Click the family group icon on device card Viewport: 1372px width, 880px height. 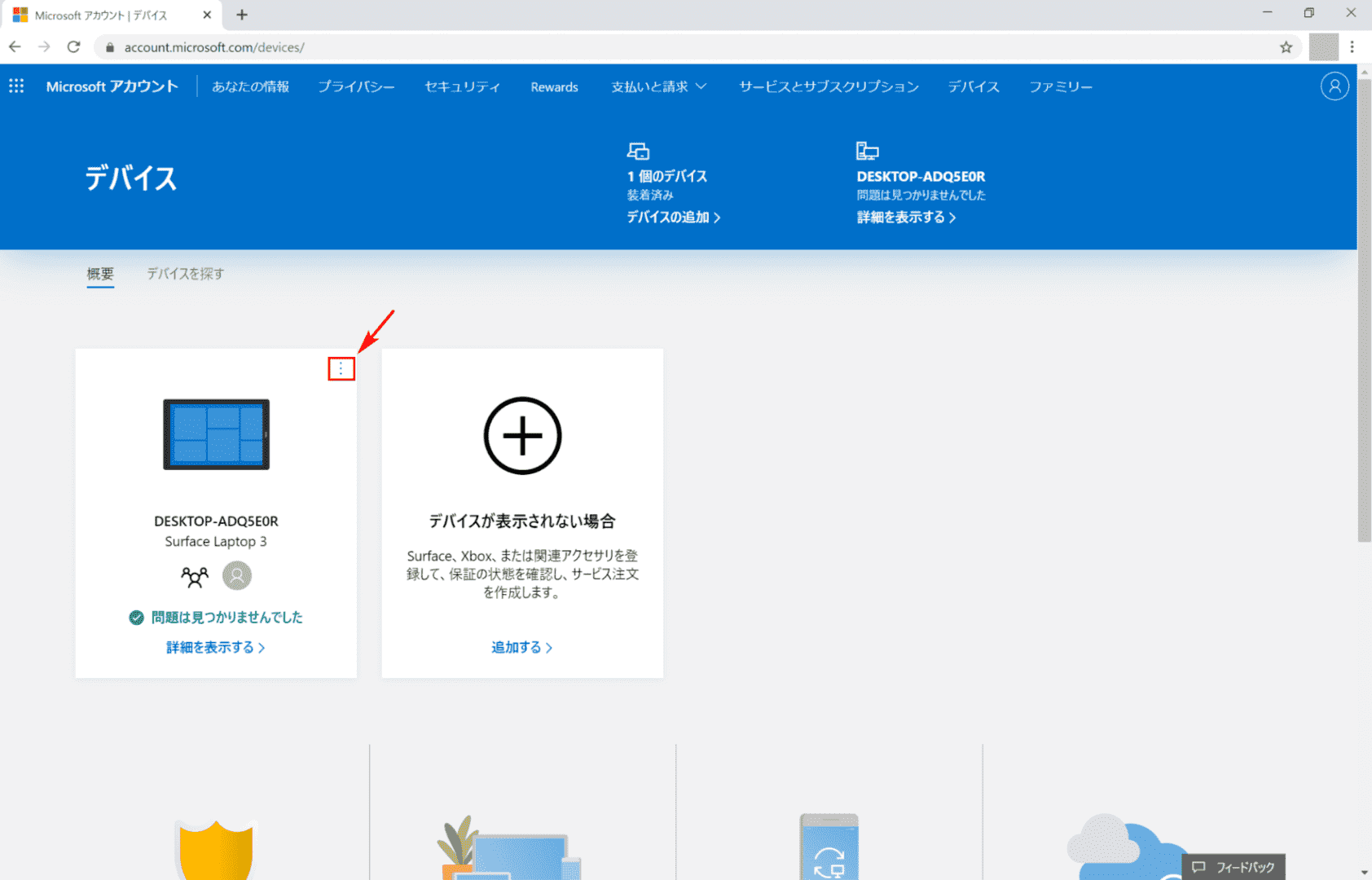click(195, 577)
